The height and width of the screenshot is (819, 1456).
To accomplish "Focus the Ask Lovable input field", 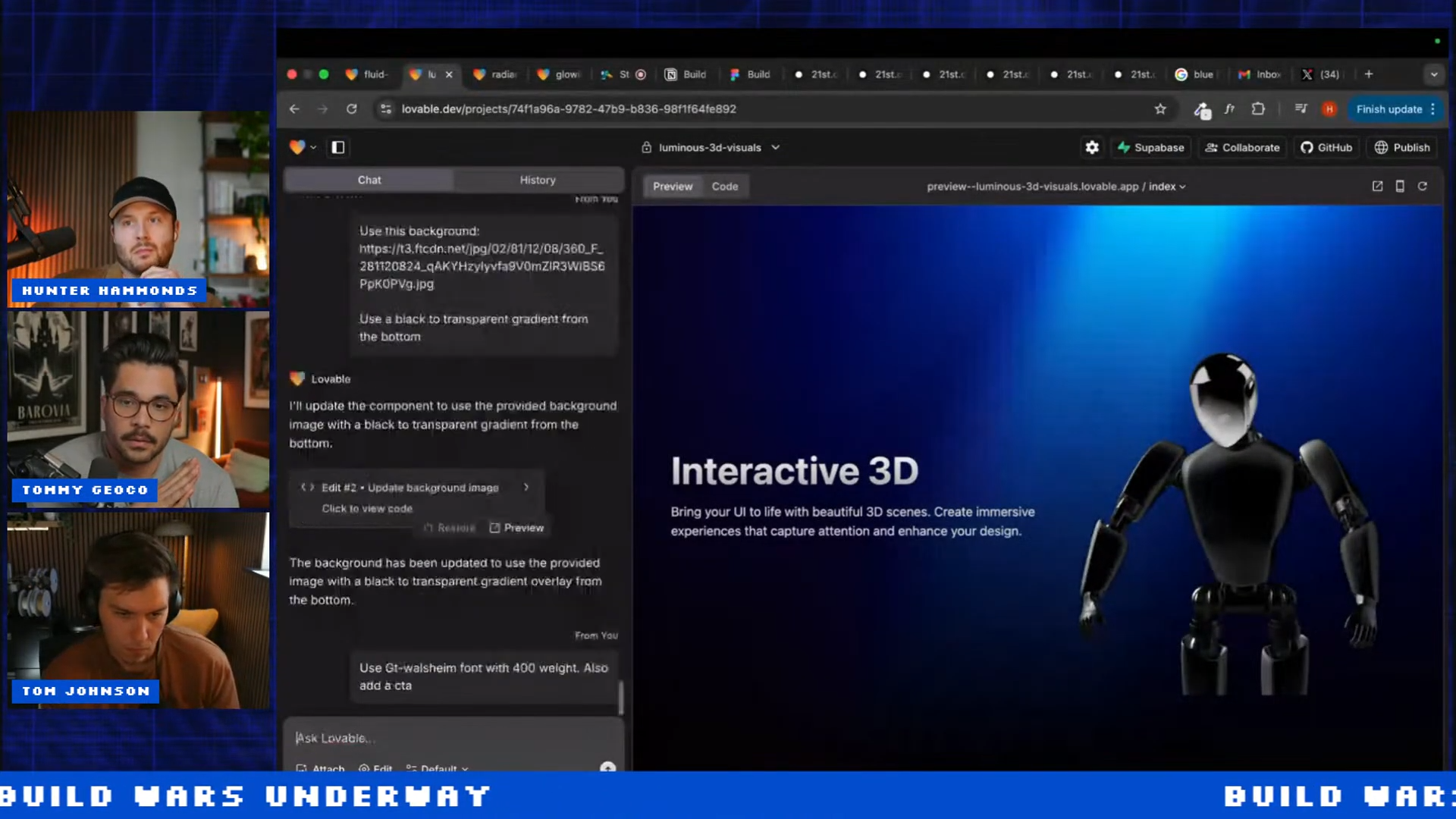I will [453, 738].
